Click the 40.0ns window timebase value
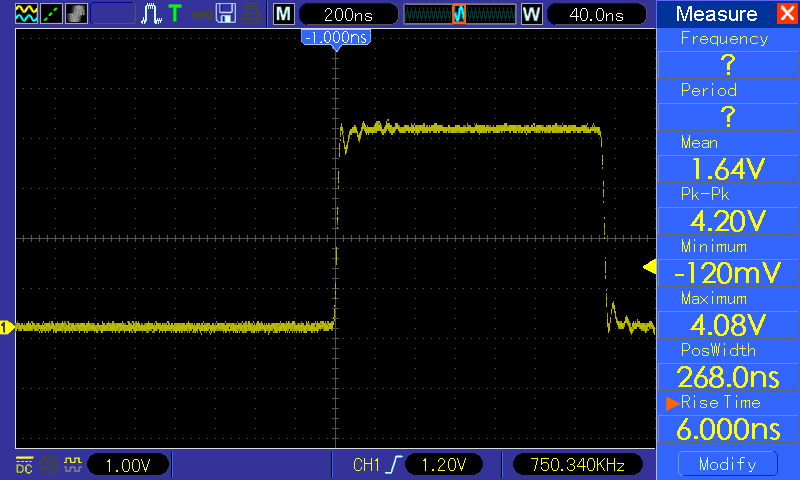 click(596, 14)
